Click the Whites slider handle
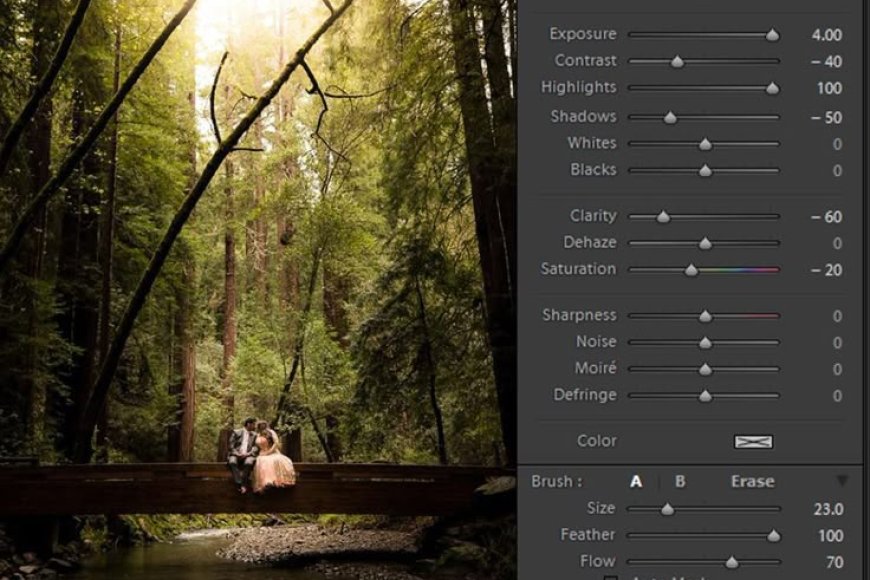Image resolution: width=870 pixels, height=580 pixels. (x=707, y=142)
